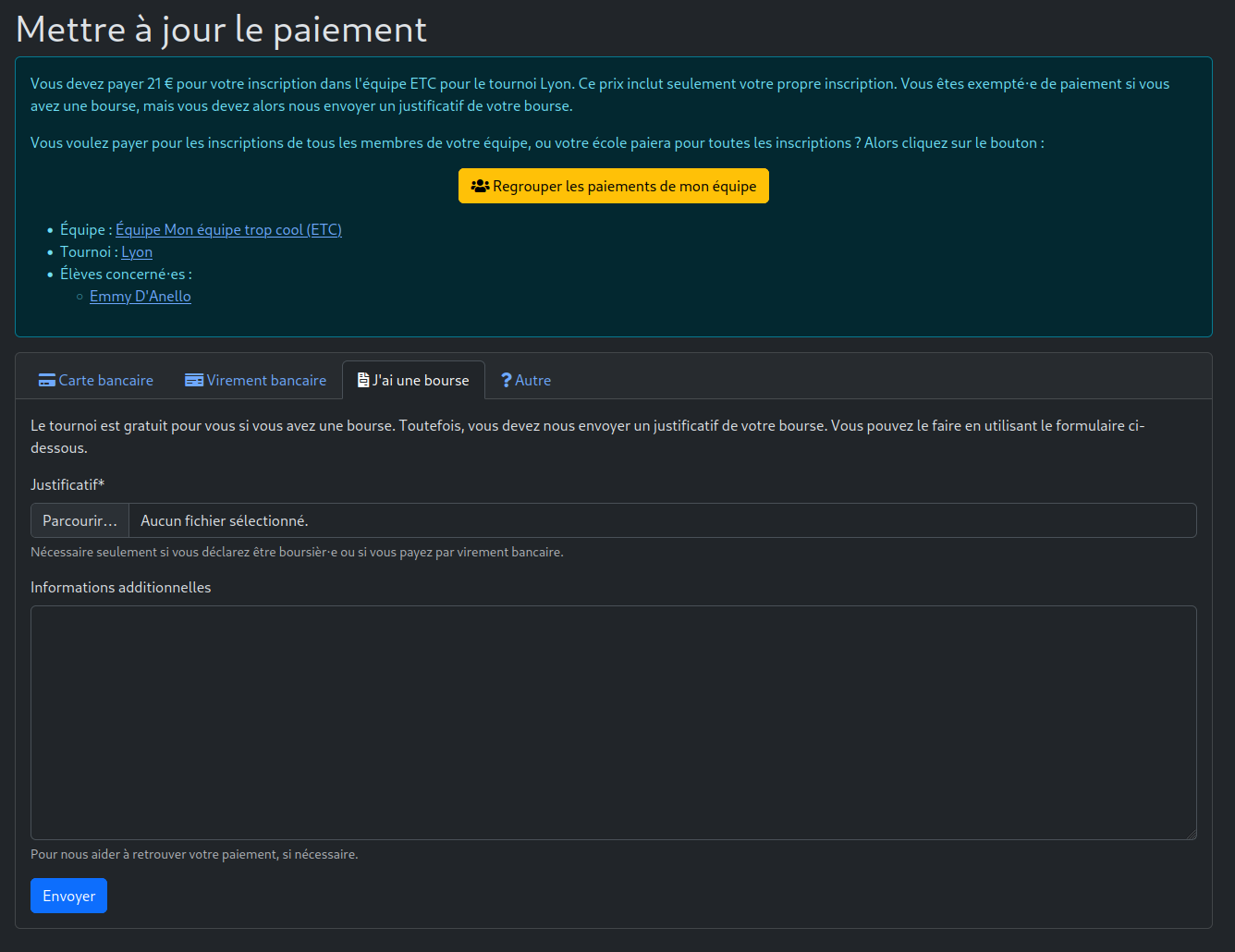Select the credit card icon on Carte bancaire tab
Screen dimensions: 1235x952
[46, 380]
